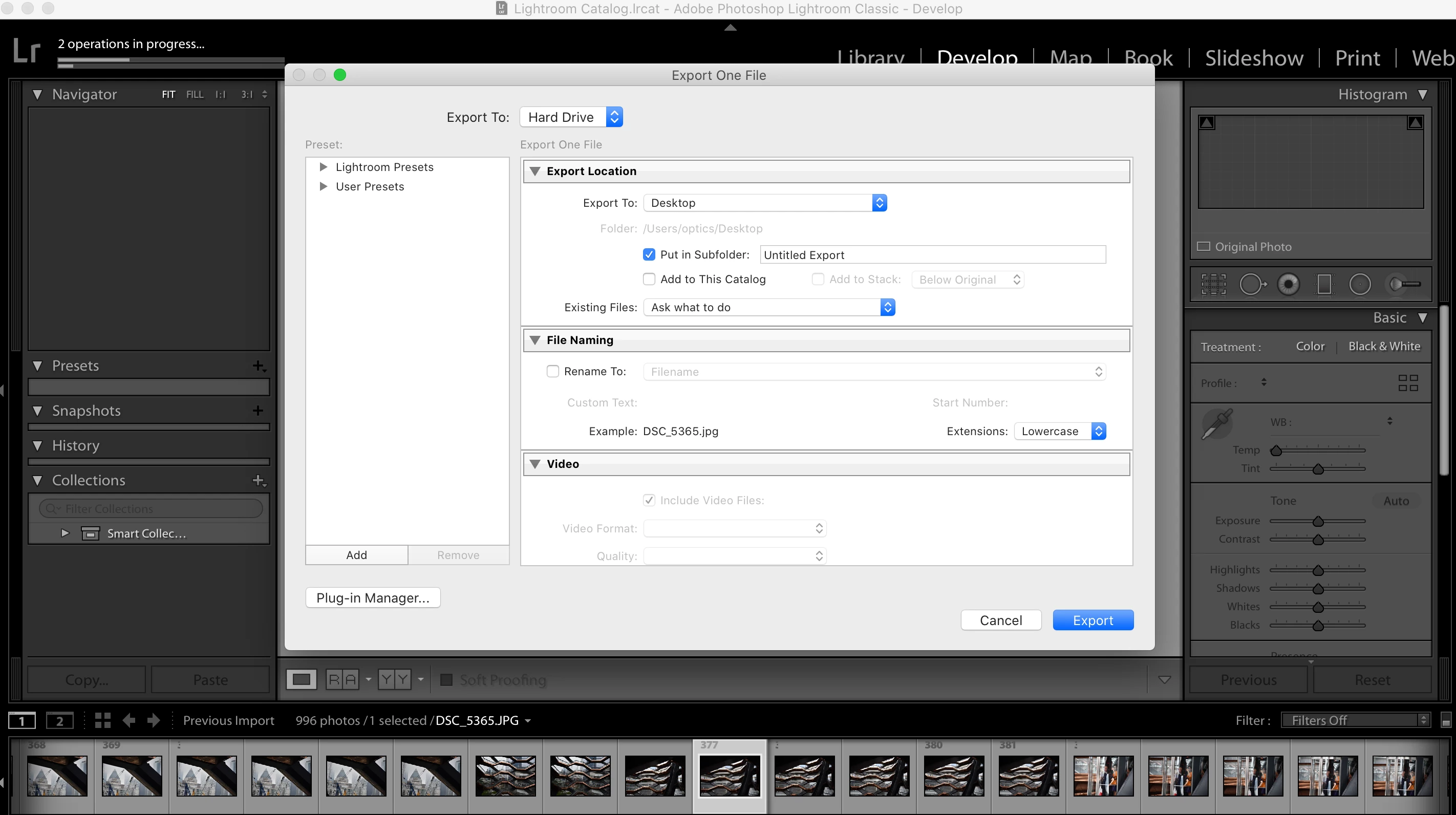Toggle the Original Photo checkbox
This screenshot has width=1456, height=815.
point(1204,246)
